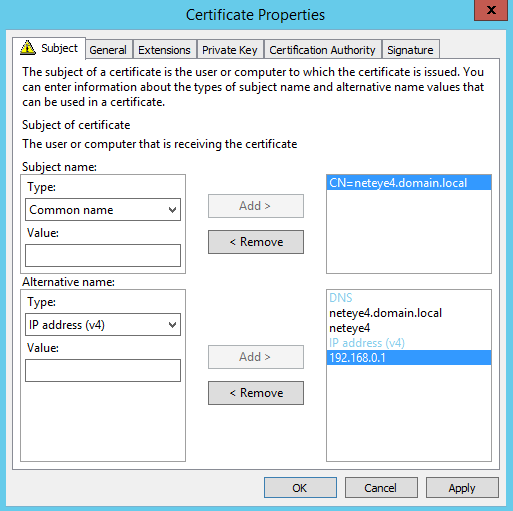The width and height of the screenshot is (513, 511).
Task: Open the Certification Authority tab
Action: [x=322, y=50]
